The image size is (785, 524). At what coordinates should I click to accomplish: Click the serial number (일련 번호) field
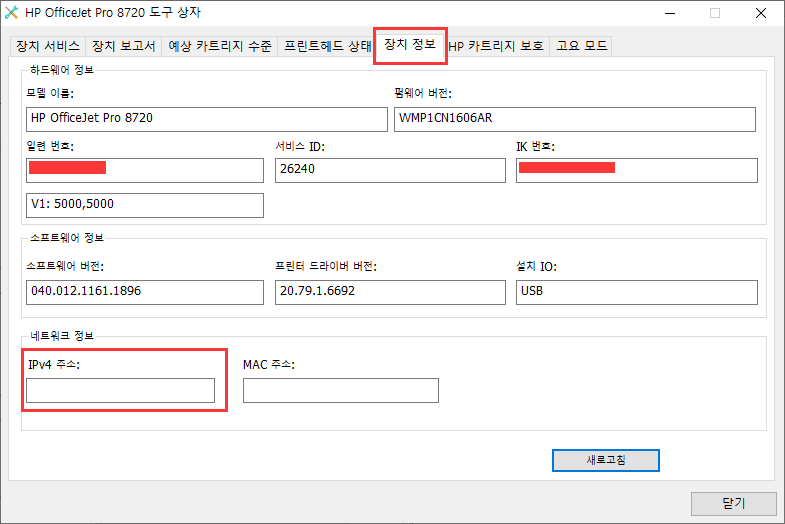pos(145,170)
